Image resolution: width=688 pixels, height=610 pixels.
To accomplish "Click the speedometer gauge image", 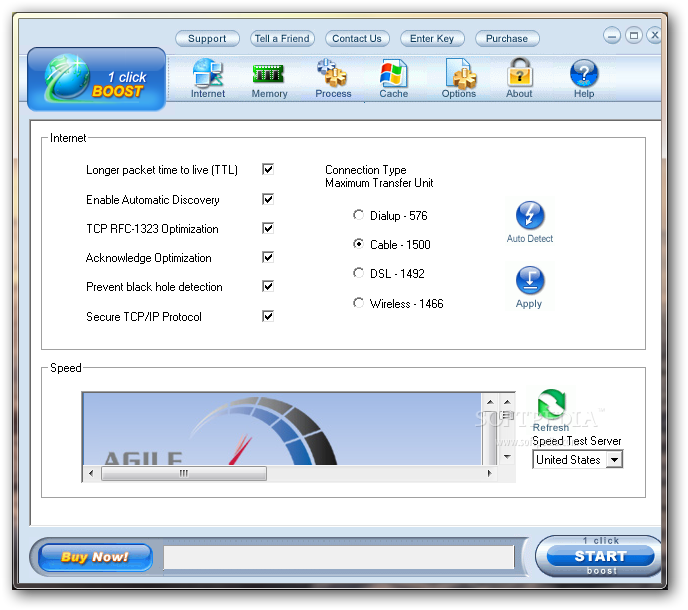I will coord(282,429).
